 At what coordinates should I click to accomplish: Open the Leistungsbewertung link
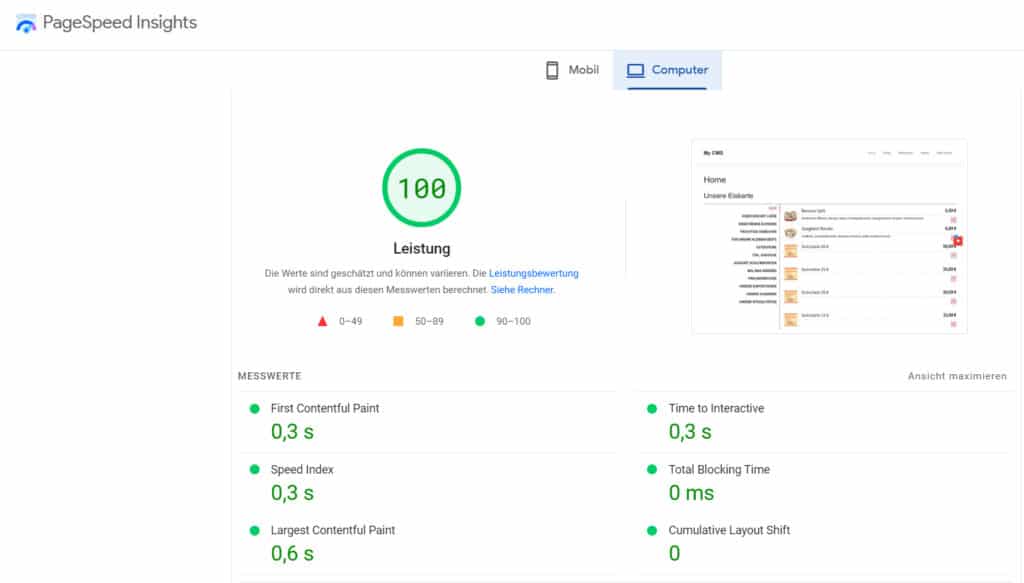[x=534, y=273]
